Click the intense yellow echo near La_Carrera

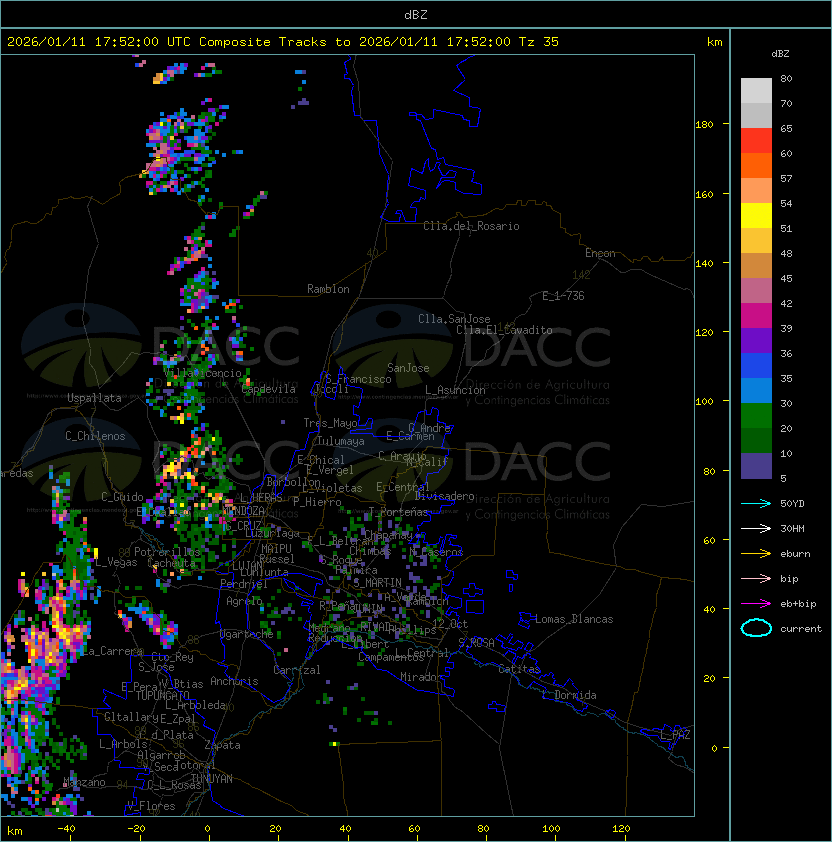67,632
